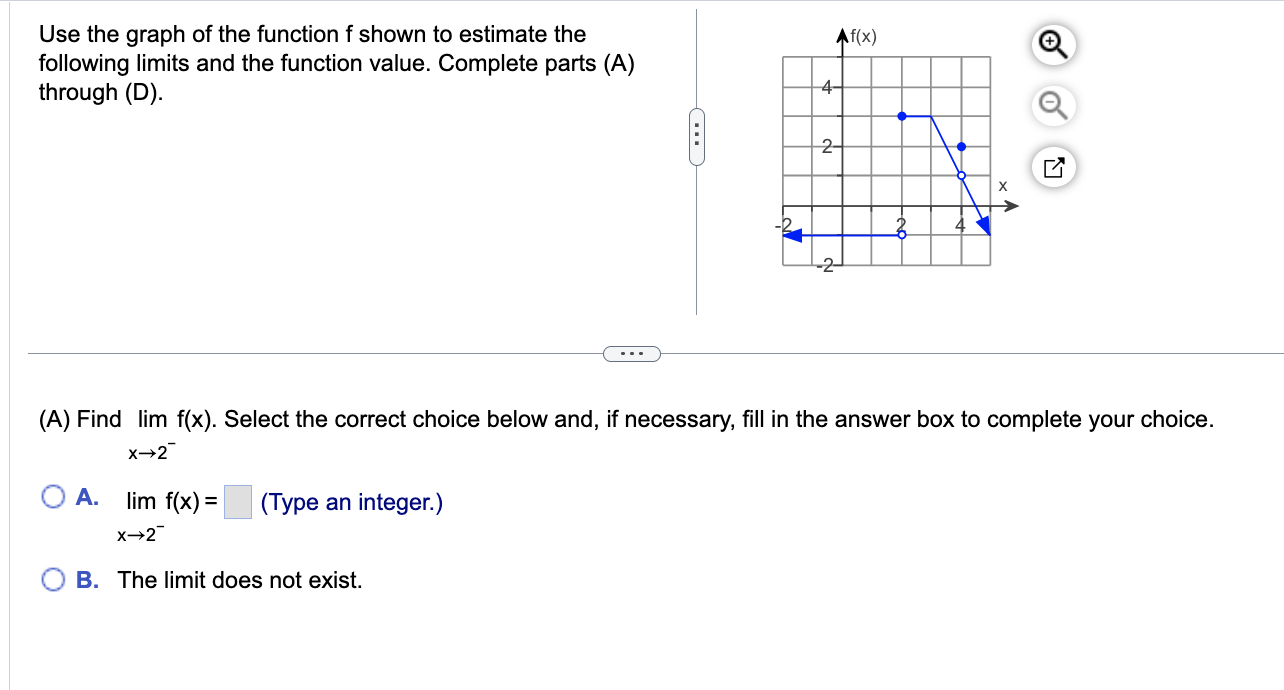Click the vertical dots drawer handle beside the graph
The image size is (1284, 690).
(696, 137)
